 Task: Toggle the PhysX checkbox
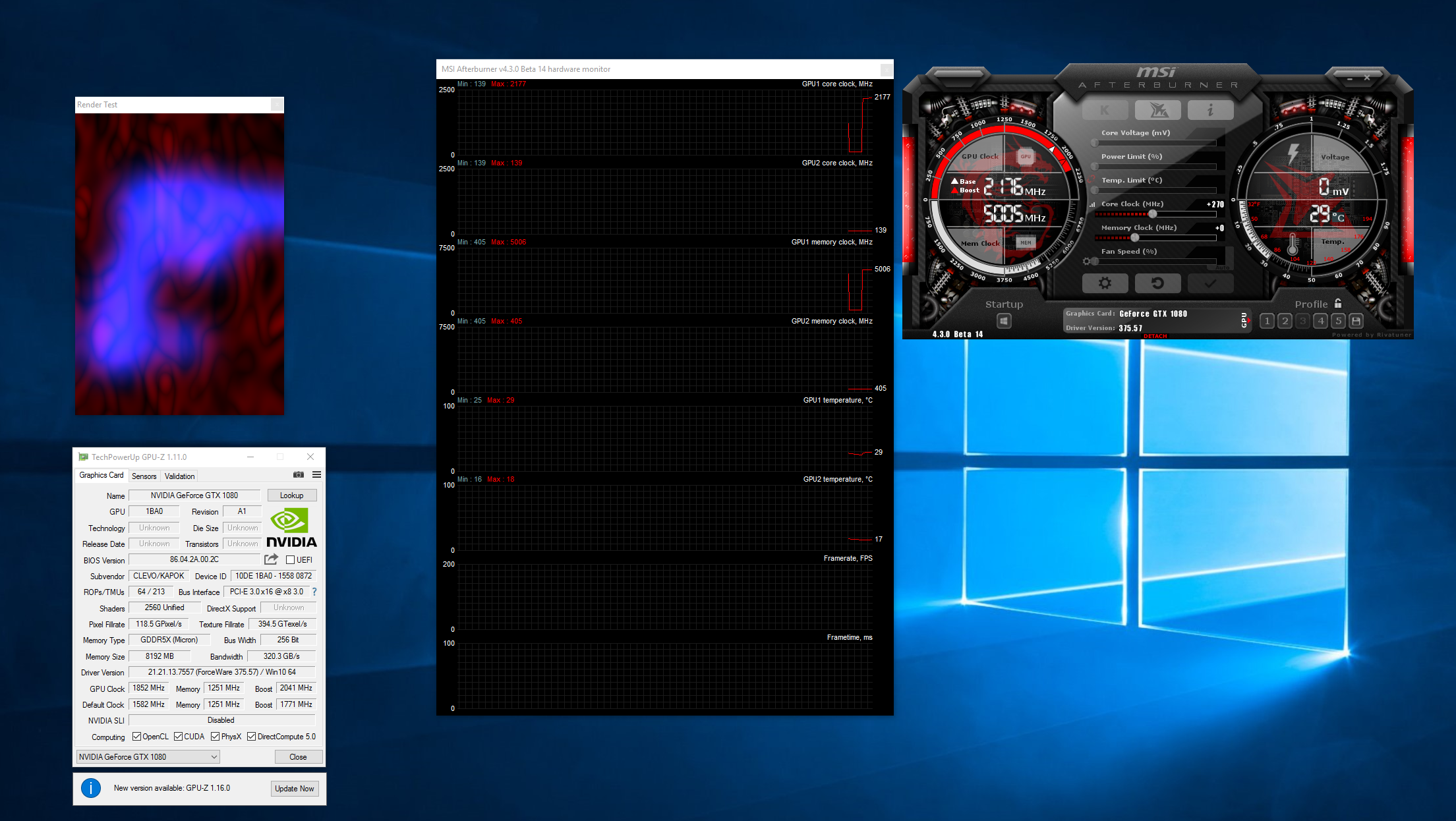tap(215, 737)
